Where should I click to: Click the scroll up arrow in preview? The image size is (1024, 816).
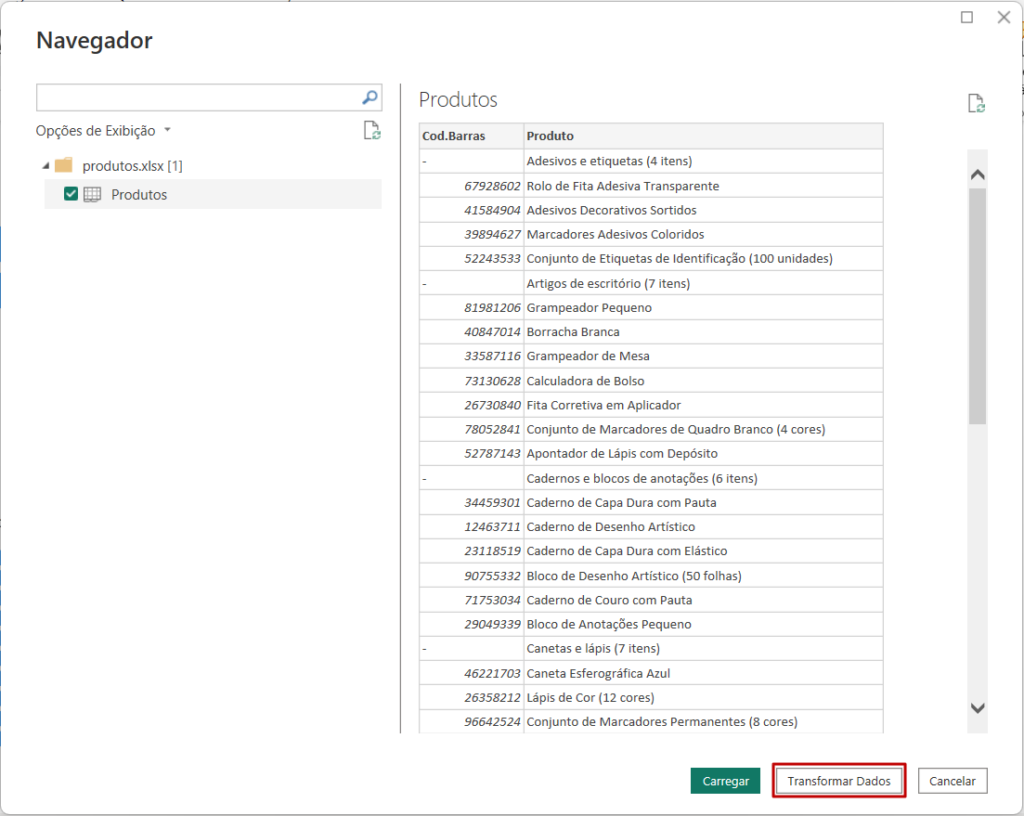tap(978, 175)
